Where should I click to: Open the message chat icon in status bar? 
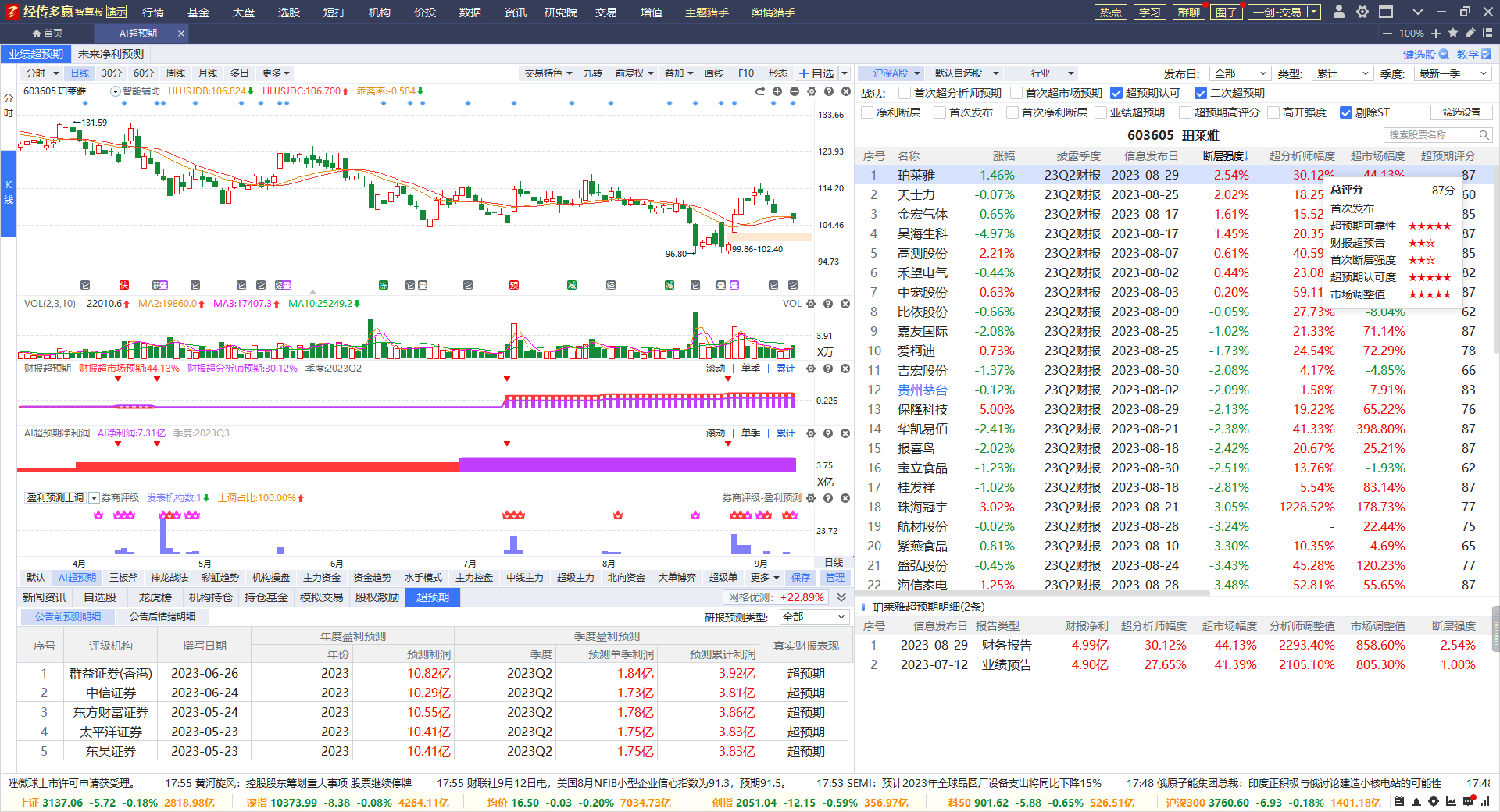(1469, 801)
